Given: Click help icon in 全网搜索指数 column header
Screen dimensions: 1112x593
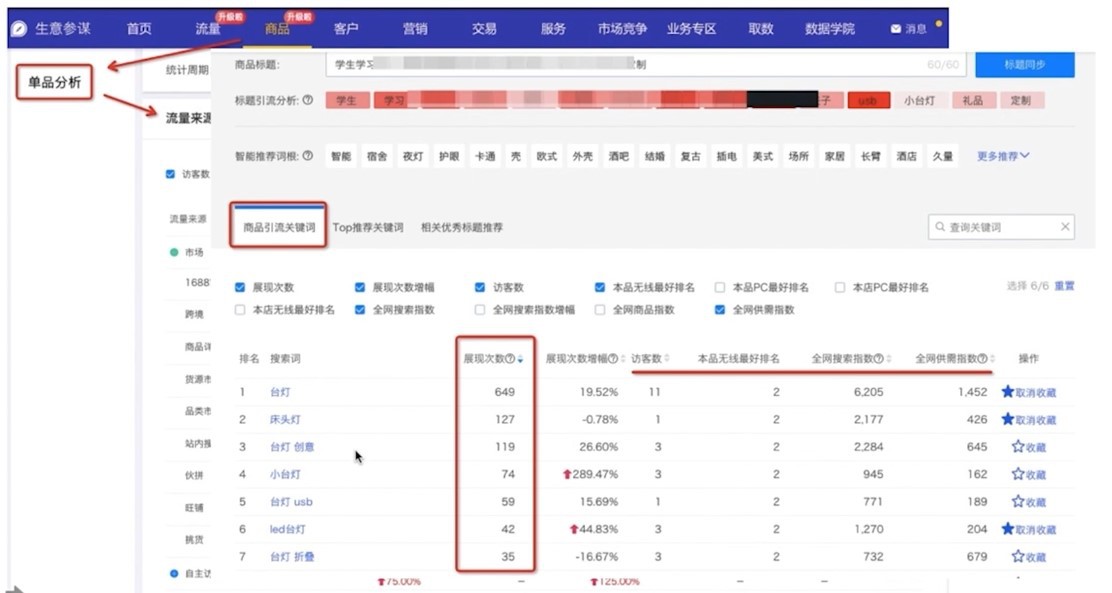Looking at the screenshot, I should pyautogui.click(x=879, y=359).
